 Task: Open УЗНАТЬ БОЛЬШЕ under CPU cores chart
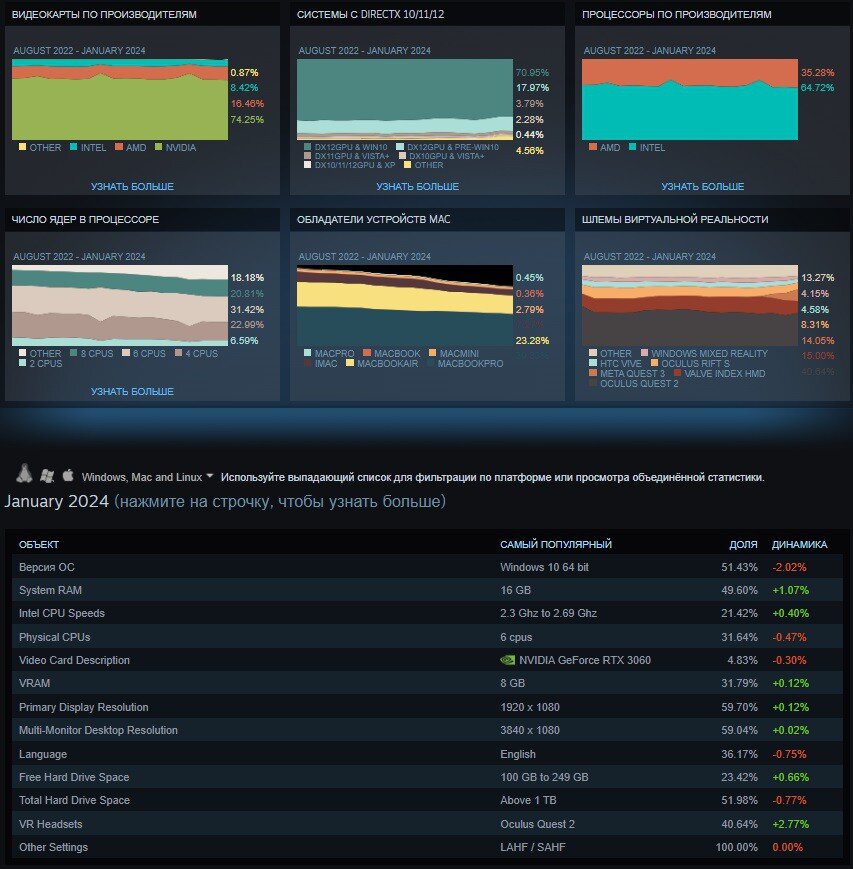(x=132, y=391)
